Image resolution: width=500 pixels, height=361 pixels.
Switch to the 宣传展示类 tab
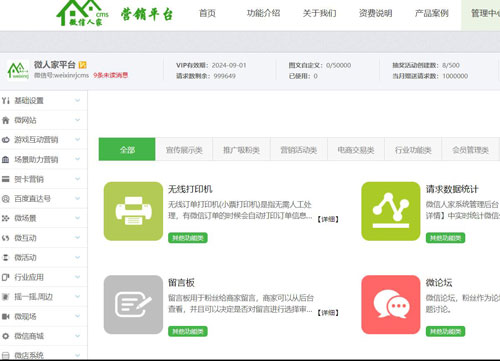[x=184, y=150]
